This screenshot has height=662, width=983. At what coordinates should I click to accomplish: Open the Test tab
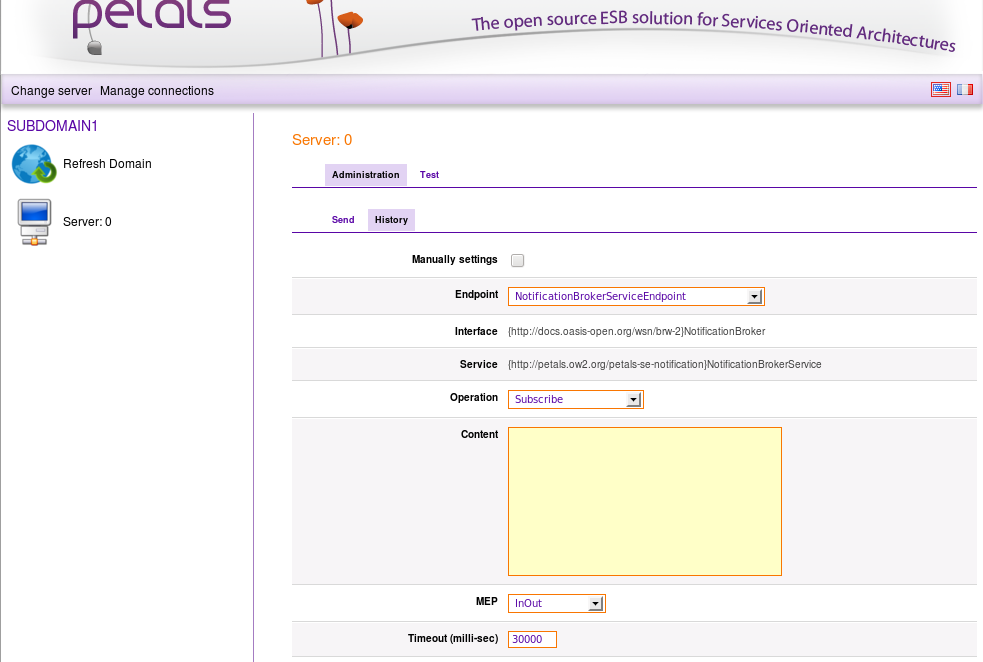coord(429,175)
